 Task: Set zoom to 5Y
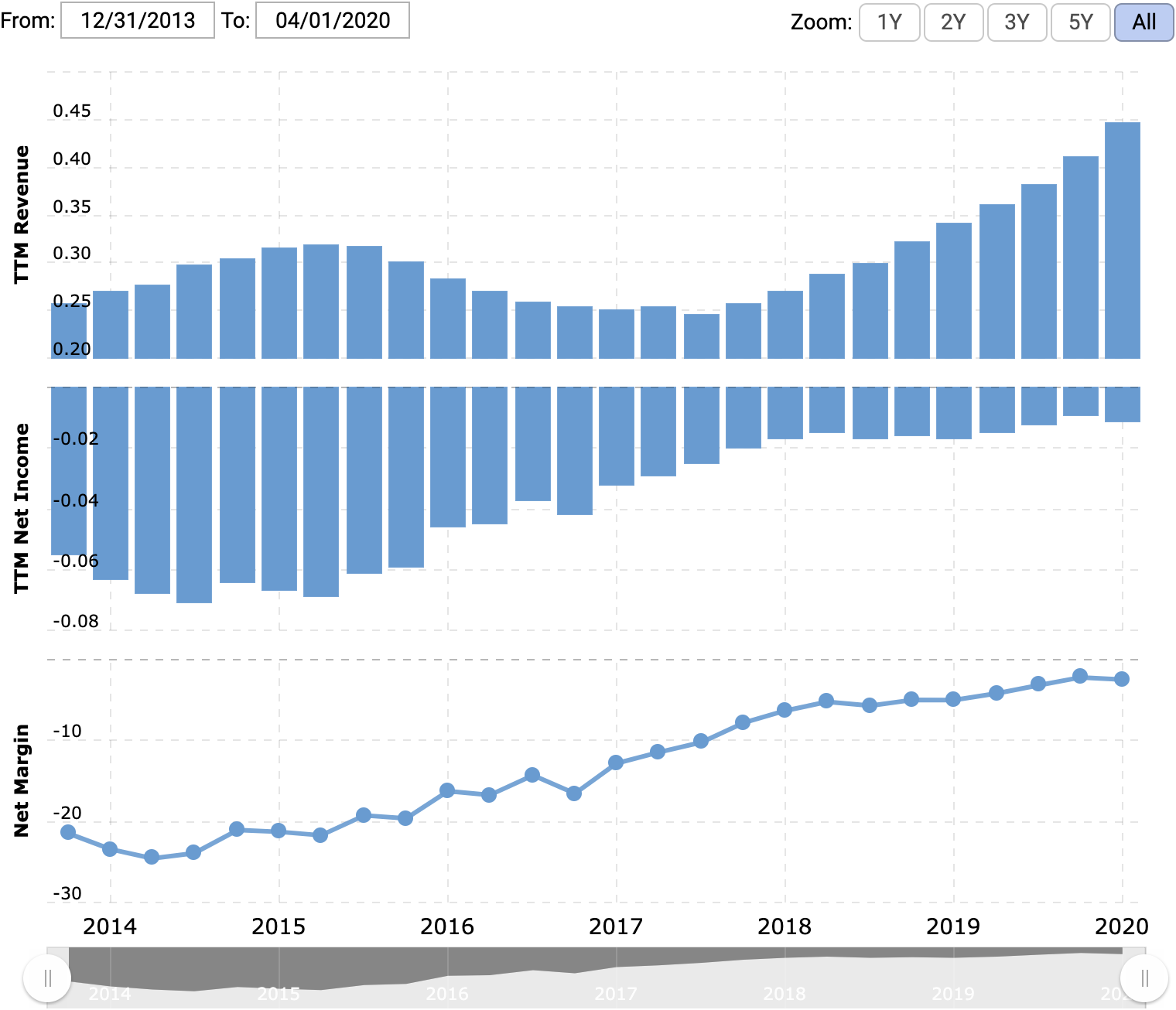pyautogui.click(x=1081, y=22)
